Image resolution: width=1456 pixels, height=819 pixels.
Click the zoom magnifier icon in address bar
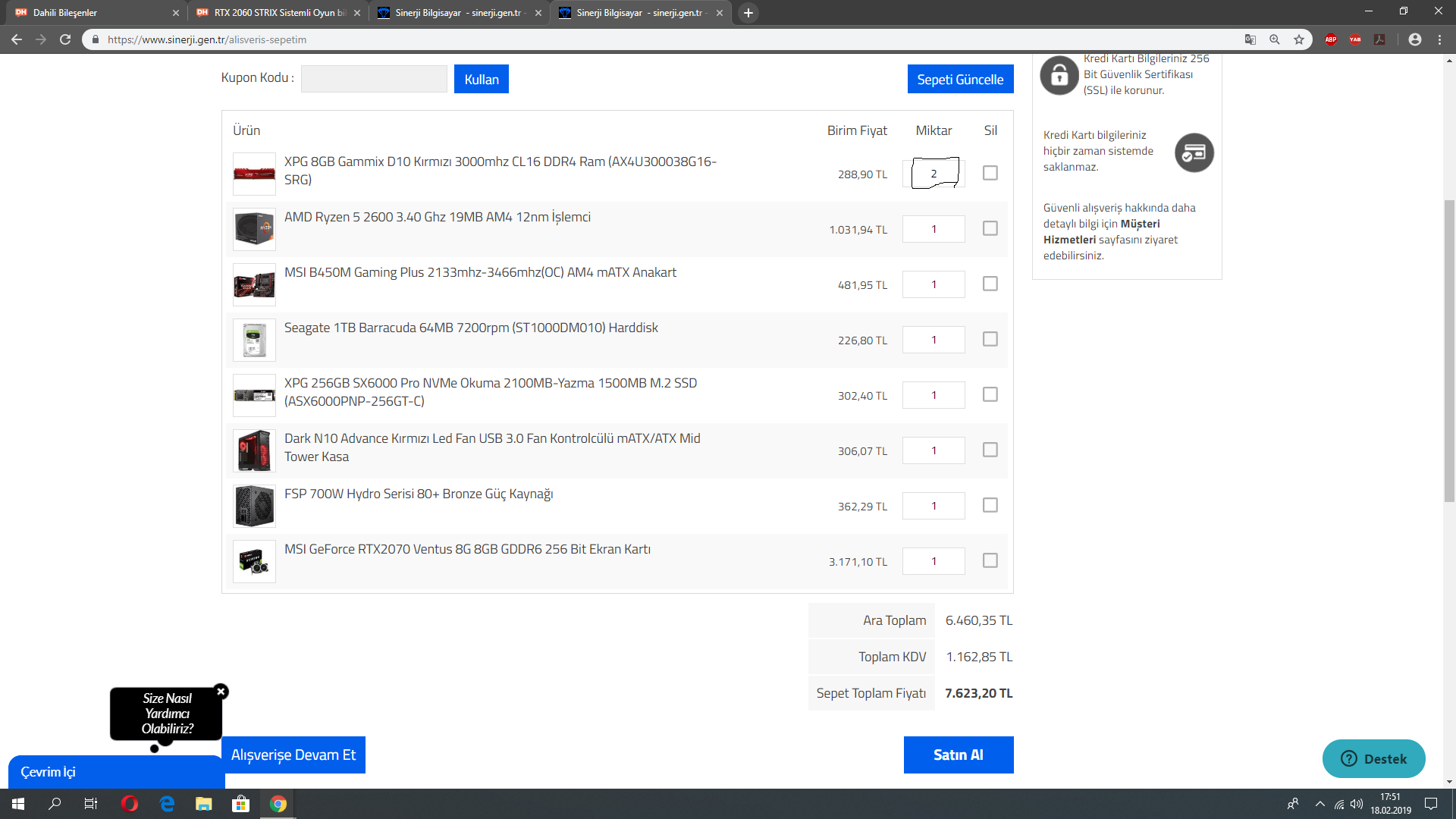tap(1275, 39)
